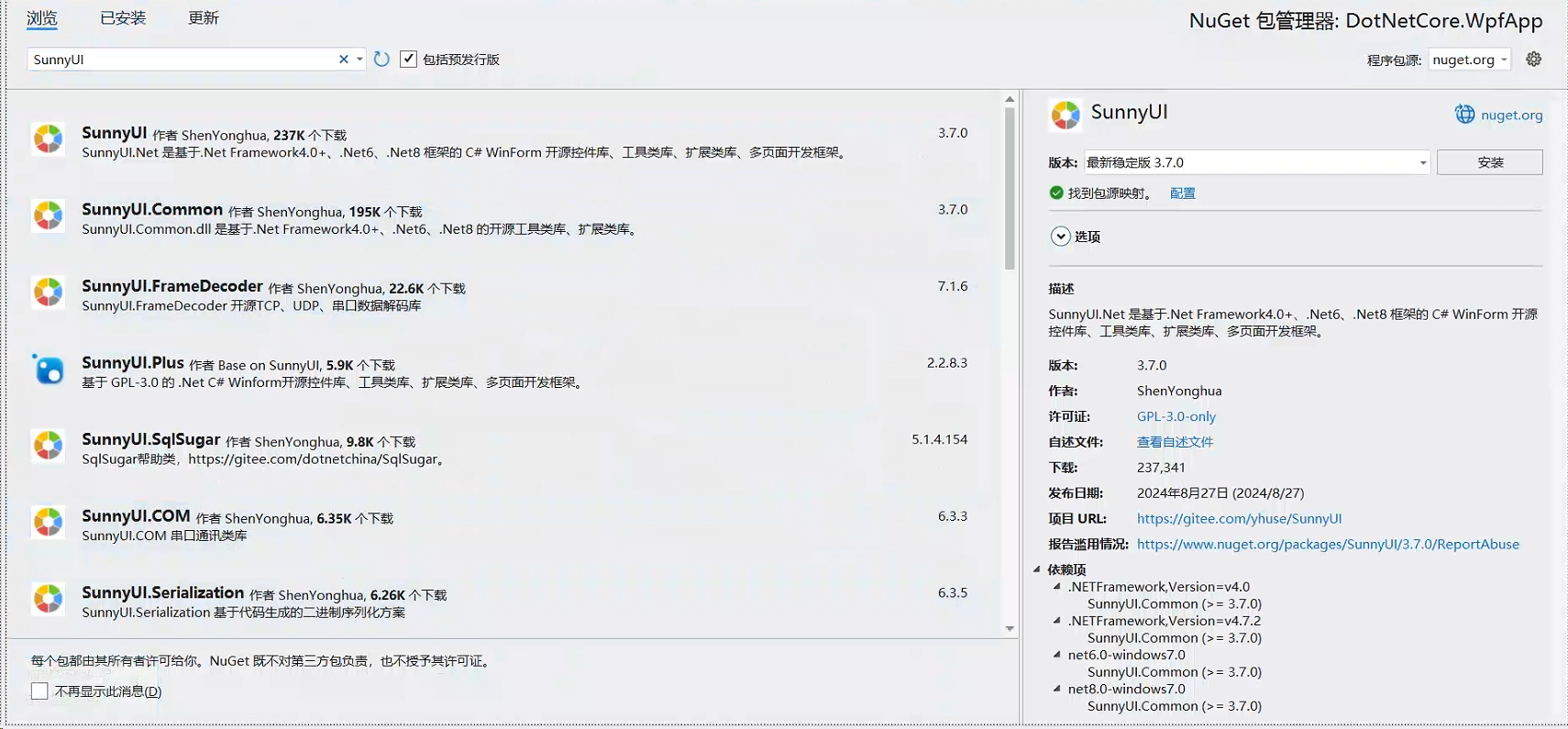Click version 5.1.4.154 of SqlSugar
This screenshot has width=1568, height=729.
pos(939,439)
